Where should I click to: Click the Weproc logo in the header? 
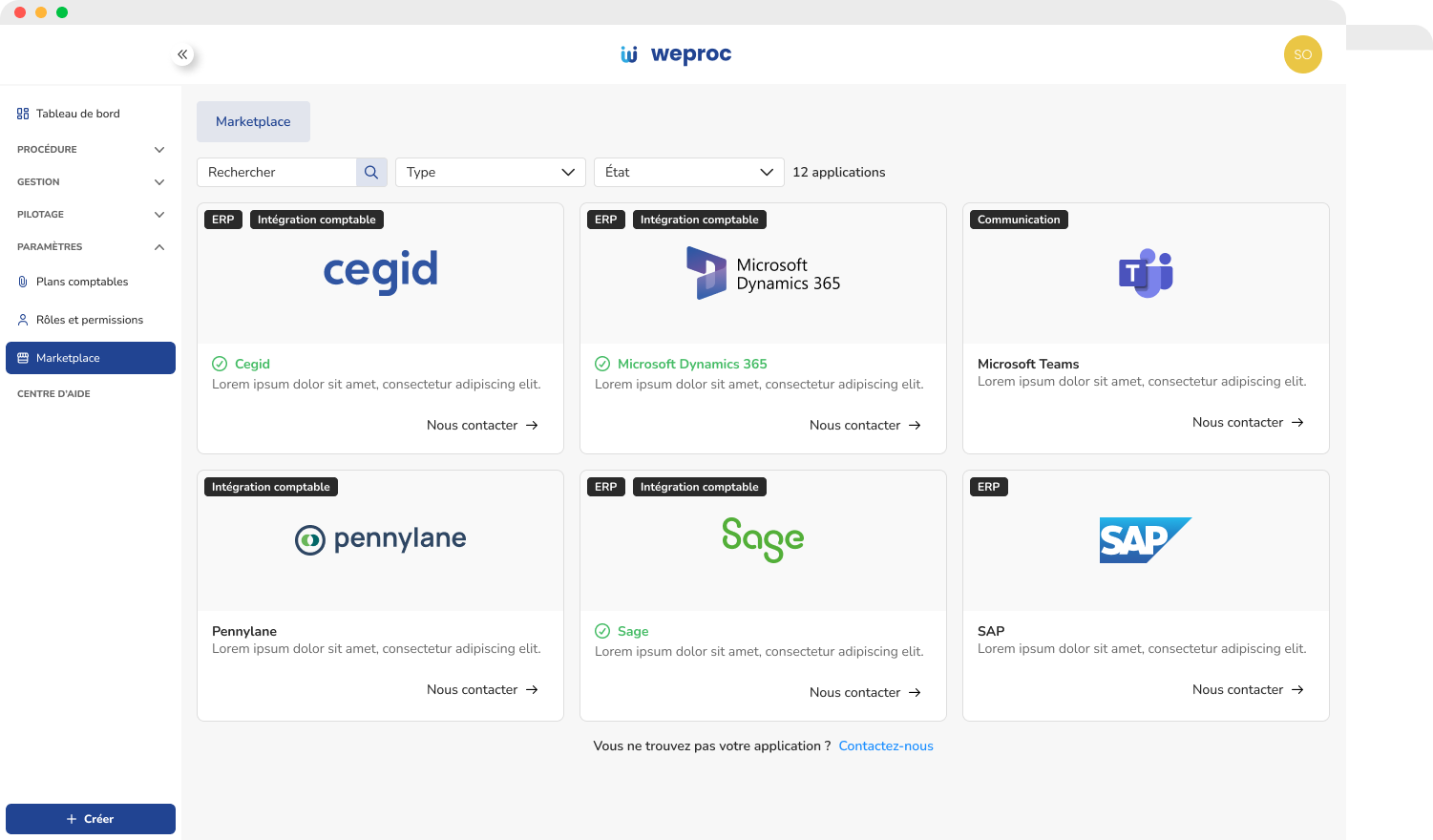[x=677, y=54]
